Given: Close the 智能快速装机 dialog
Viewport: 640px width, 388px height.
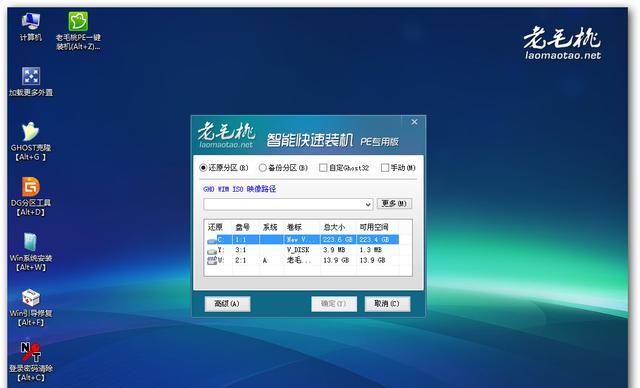Looking at the screenshot, I should point(414,122).
